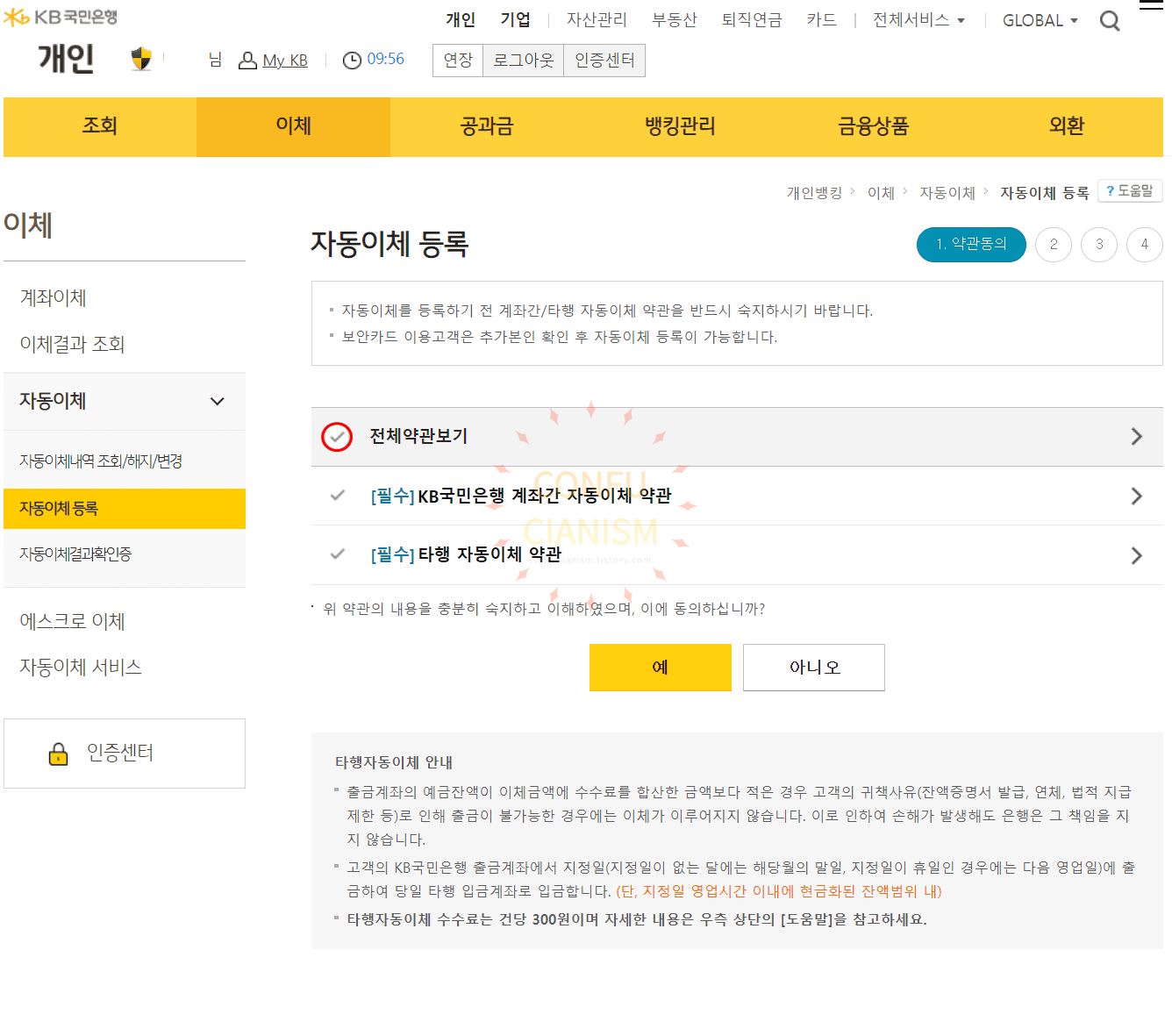Open the search magnifier icon
Screen dimensions: 1172x1036
point(1110,21)
